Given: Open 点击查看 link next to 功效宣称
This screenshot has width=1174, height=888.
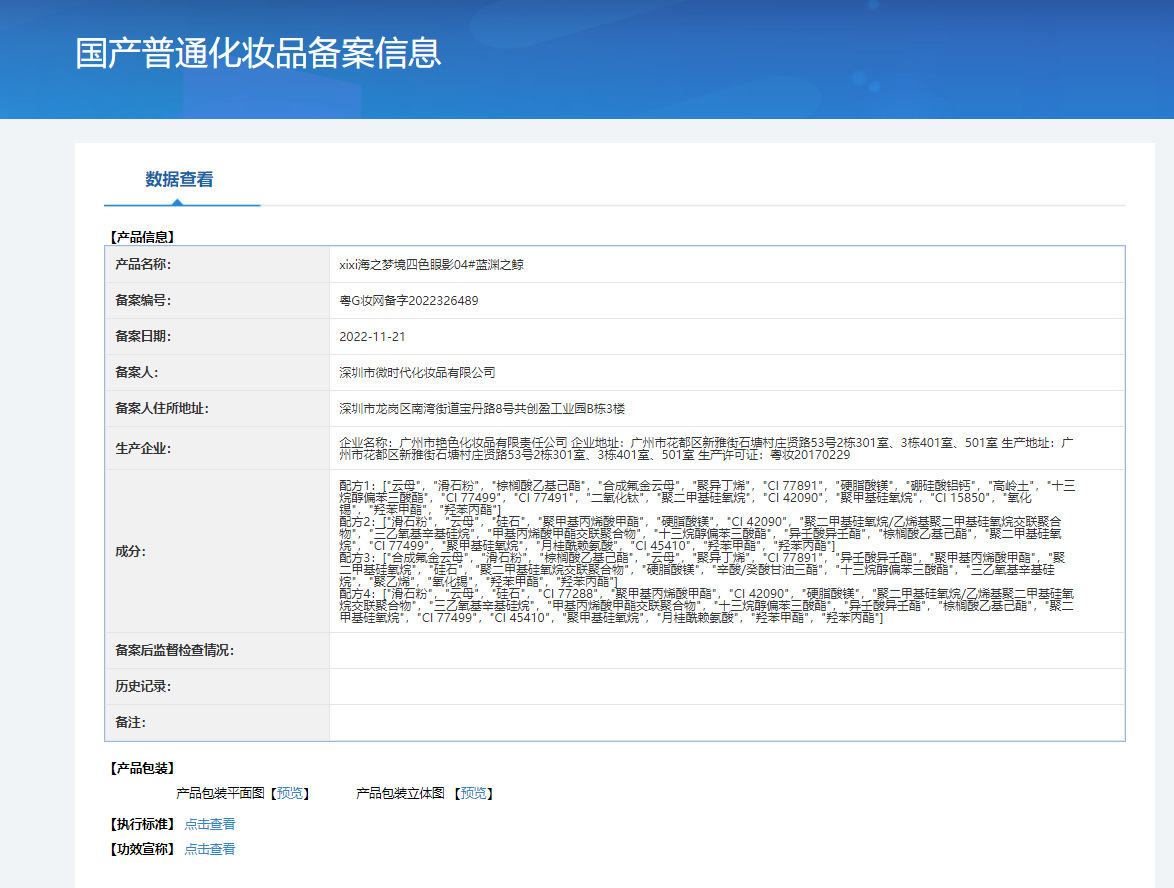Looking at the screenshot, I should [x=210, y=849].
